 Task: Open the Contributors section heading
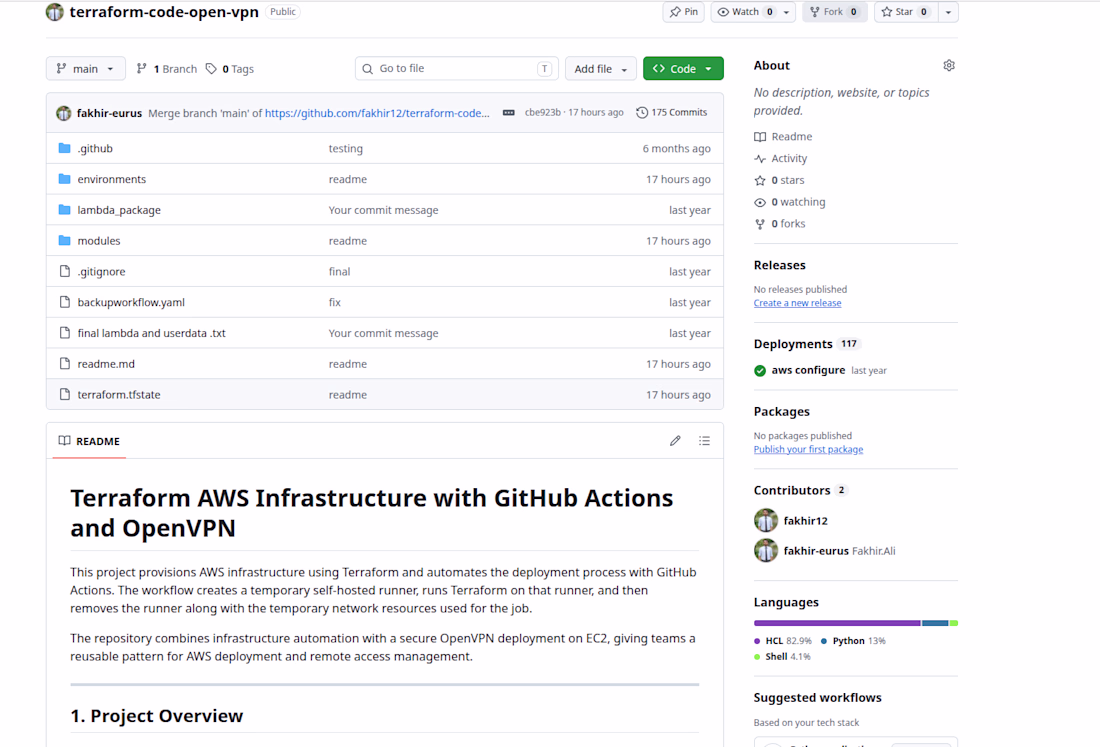(792, 490)
